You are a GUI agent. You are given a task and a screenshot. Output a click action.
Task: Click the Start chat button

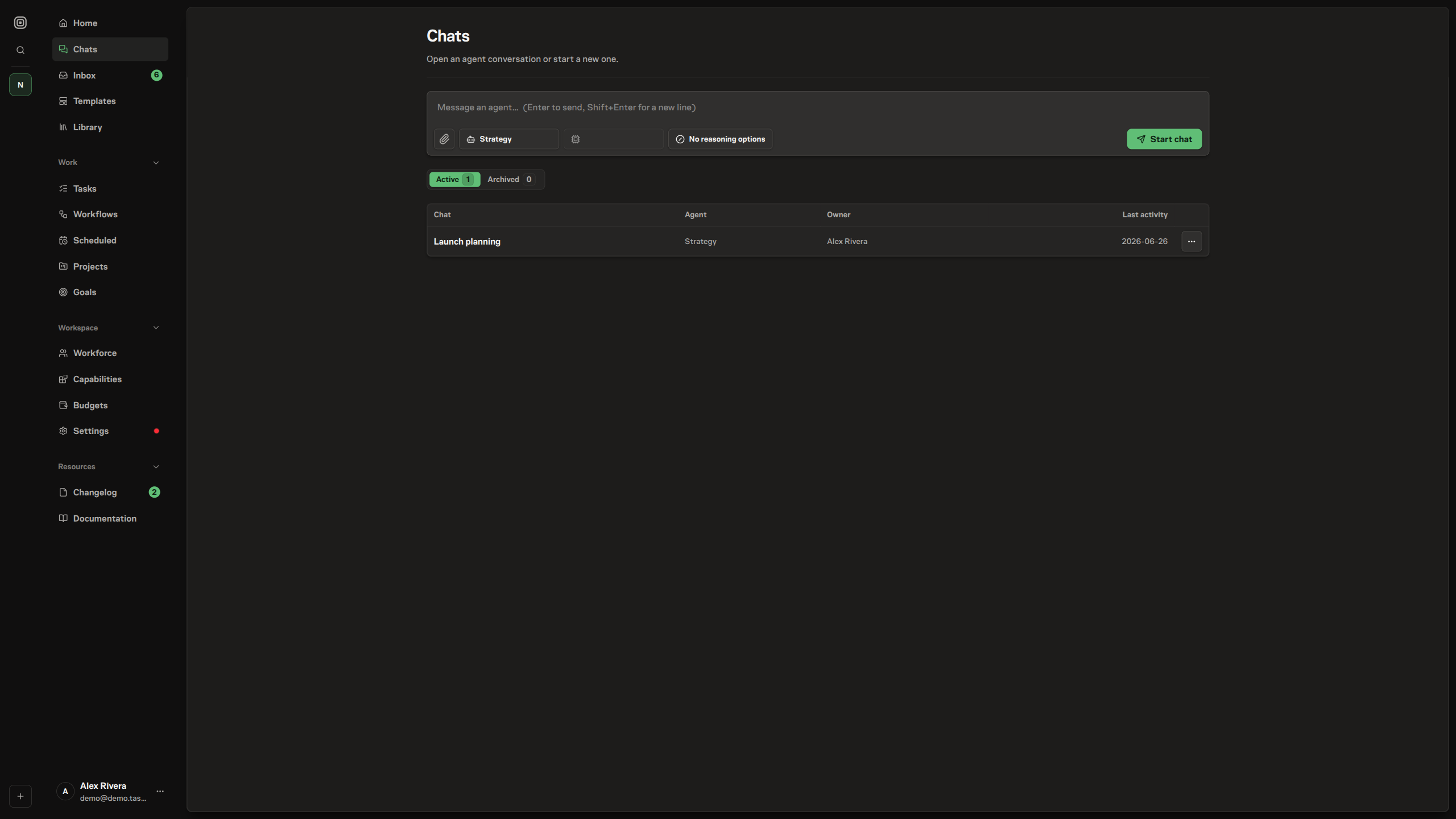tap(1164, 139)
